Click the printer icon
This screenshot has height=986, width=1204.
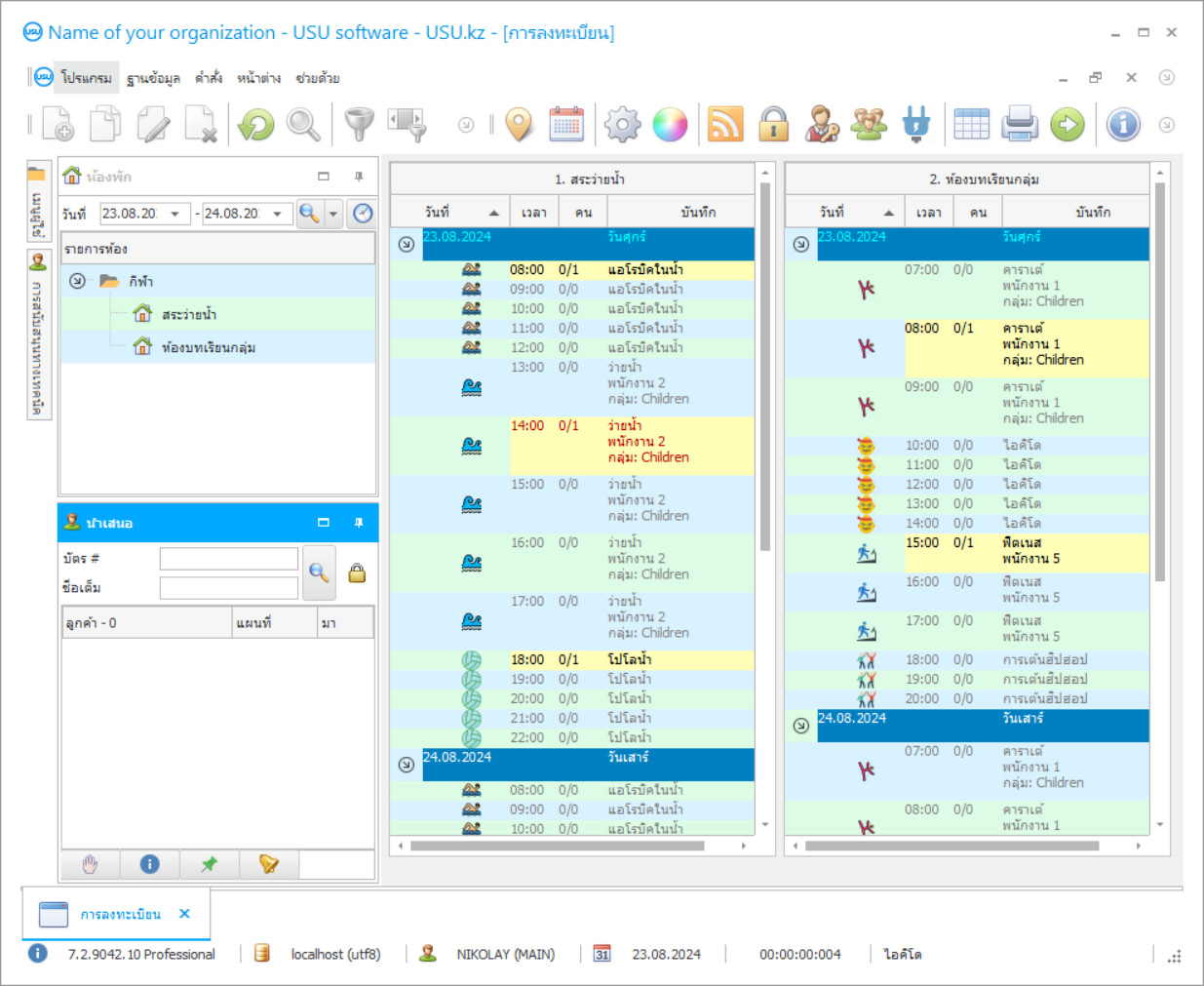(x=1019, y=125)
